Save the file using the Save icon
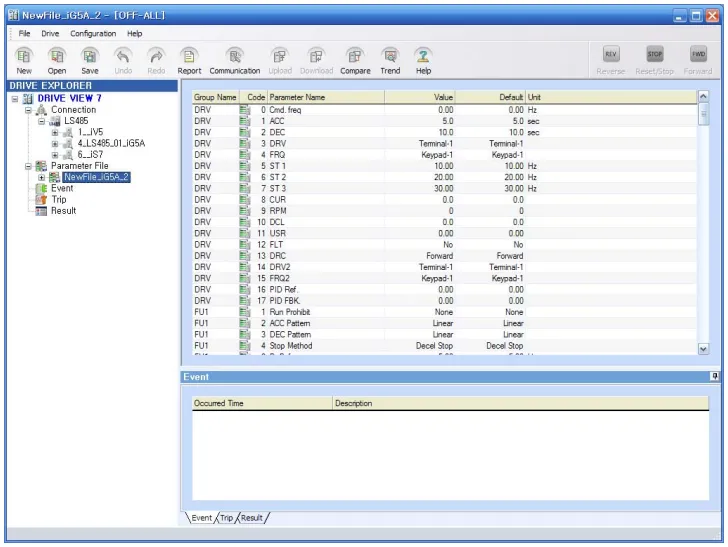Screen dimensions: 728x547 coord(90,57)
